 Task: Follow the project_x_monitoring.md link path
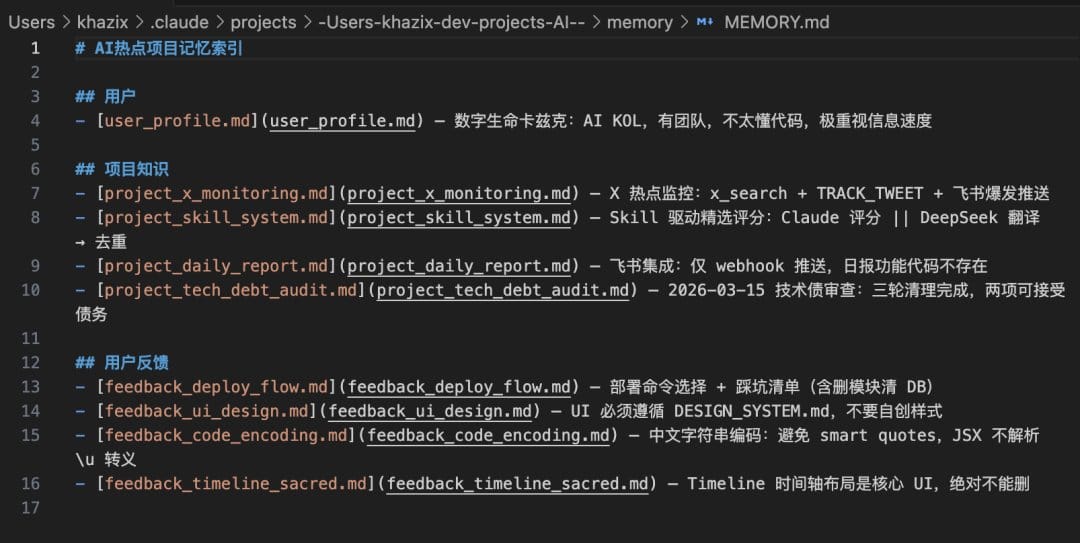point(459,194)
